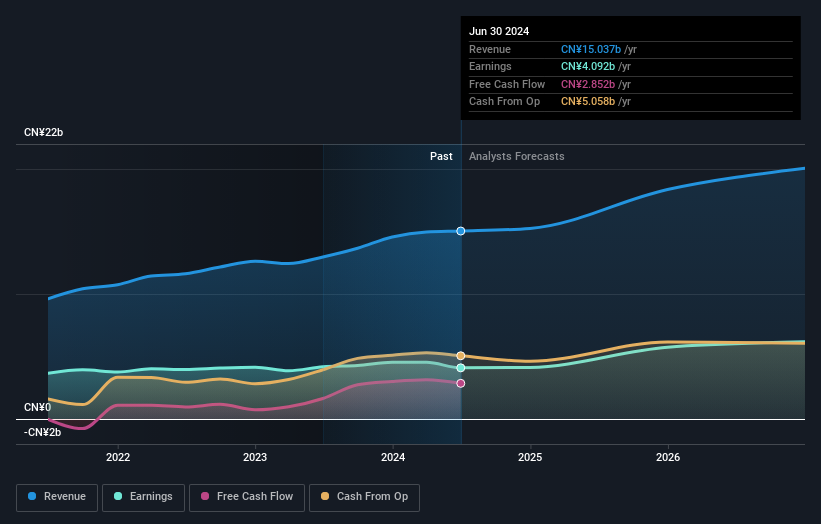The height and width of the screenshot is (524, 821).
Task: Click the teal Earnings data point marker
Action: tap(461, 368)
